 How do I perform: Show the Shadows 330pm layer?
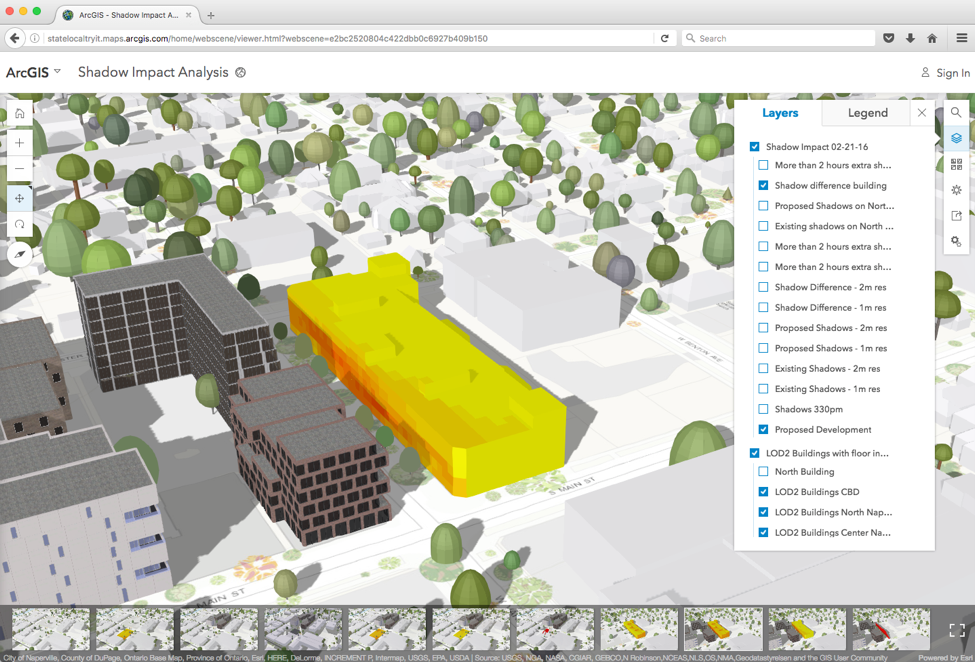[763, 409]
